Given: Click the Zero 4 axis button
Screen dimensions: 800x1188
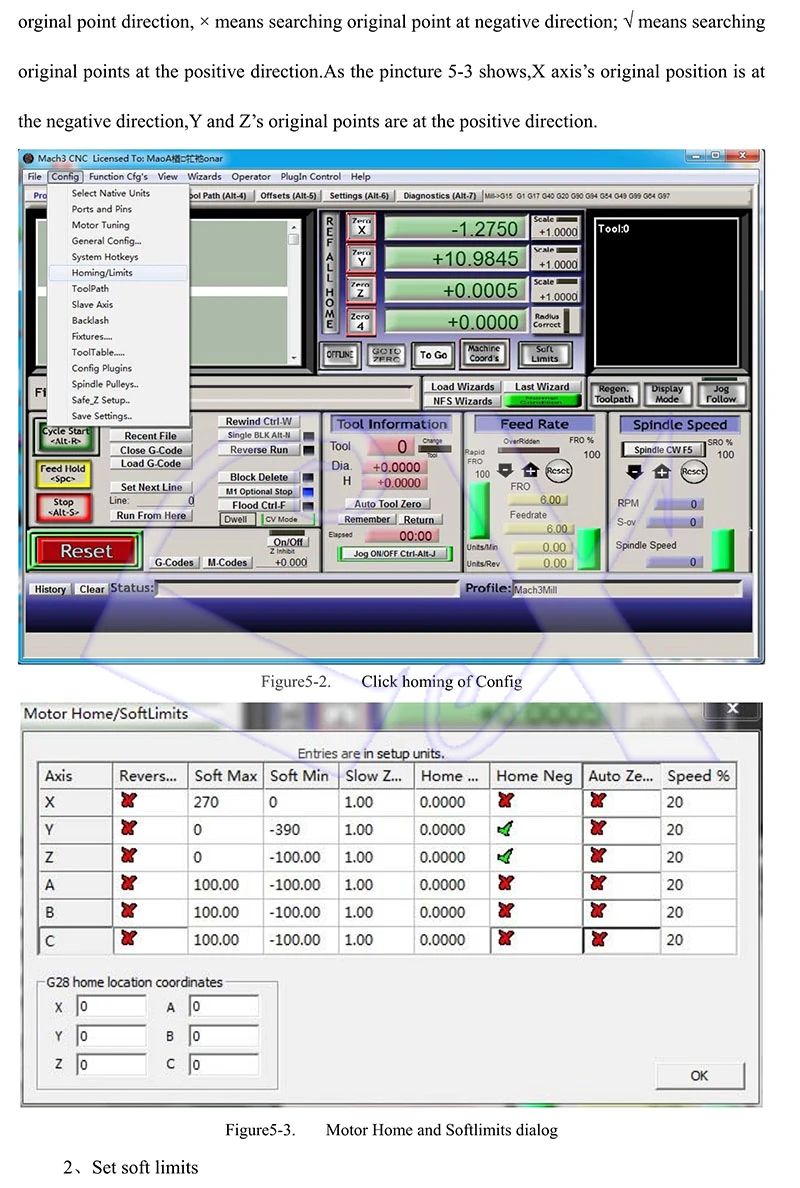Looking at the screenshot, I should (361, 322).
